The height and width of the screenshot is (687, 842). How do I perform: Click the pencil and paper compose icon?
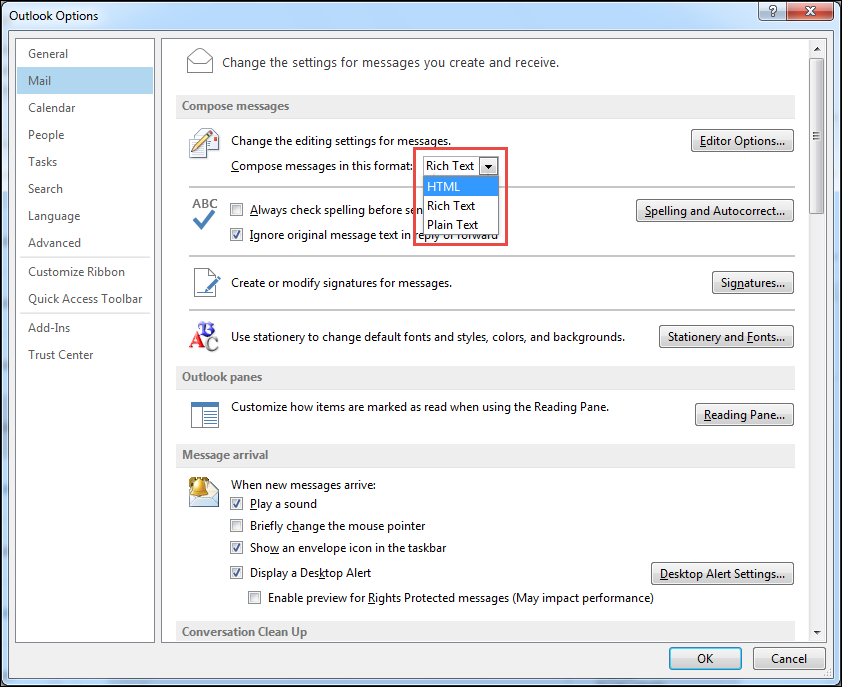click(x=204, y=143)
